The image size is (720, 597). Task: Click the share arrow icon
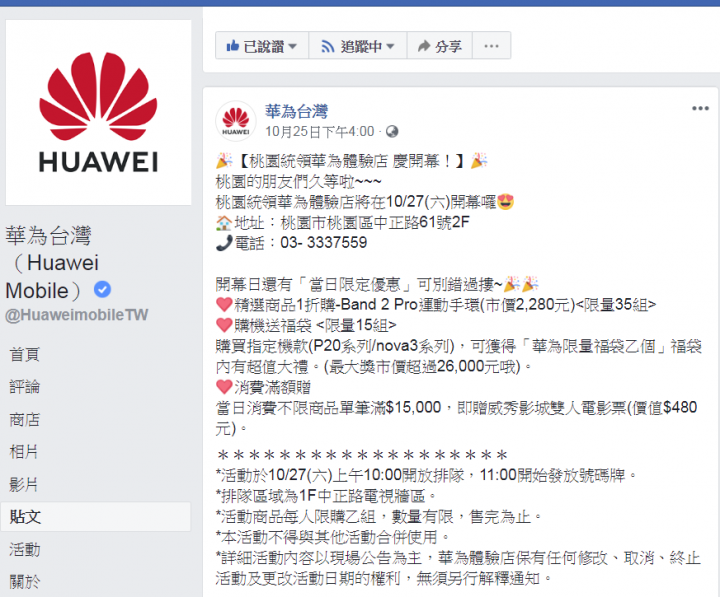(x=424, y=46)
